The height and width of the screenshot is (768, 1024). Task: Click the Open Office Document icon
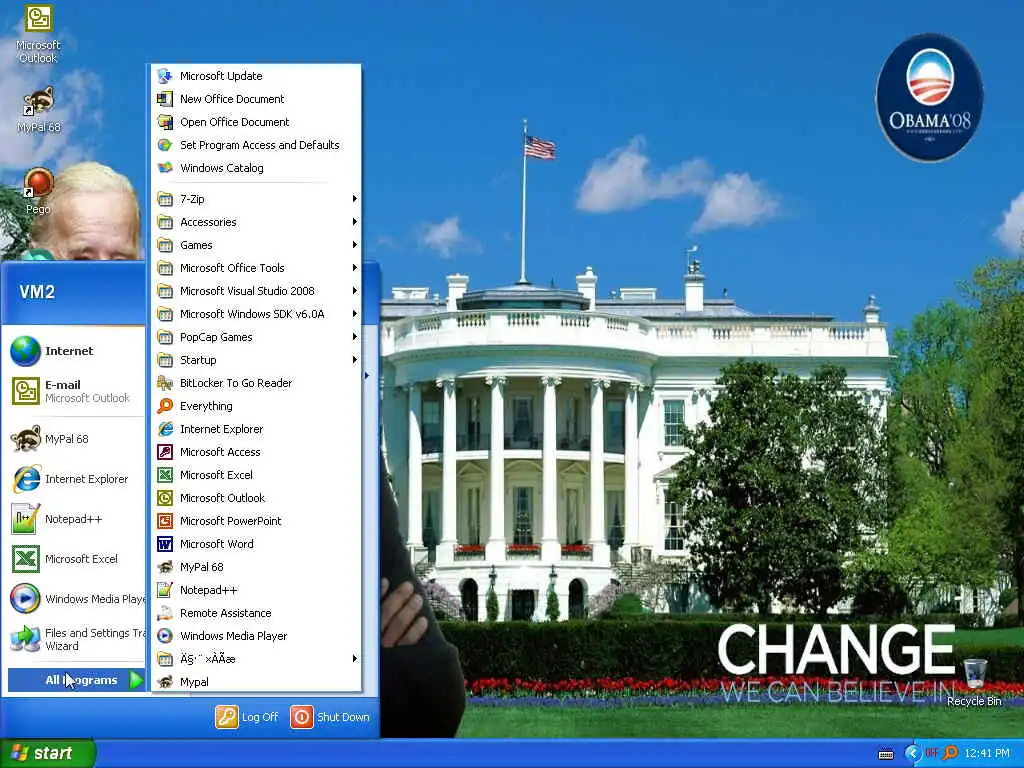pyautogui.click(x=165, y=122)
